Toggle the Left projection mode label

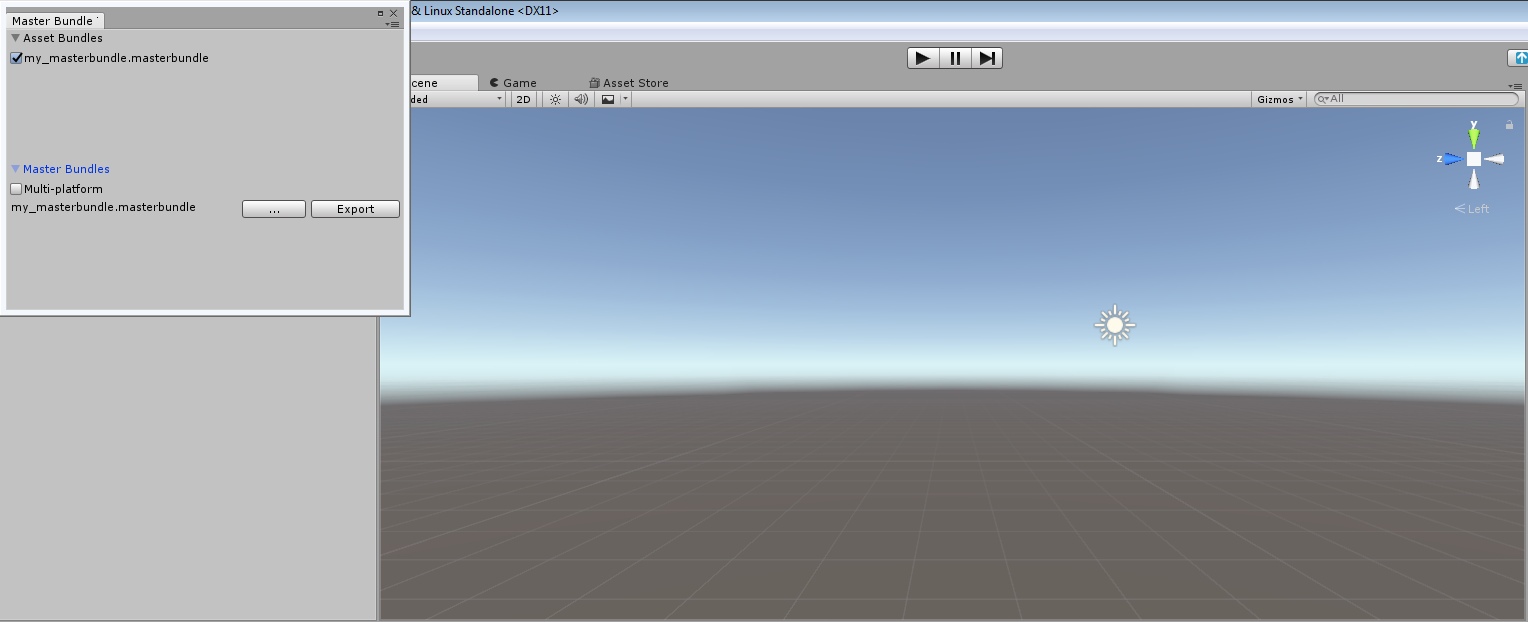click(x=1472, y=209)
